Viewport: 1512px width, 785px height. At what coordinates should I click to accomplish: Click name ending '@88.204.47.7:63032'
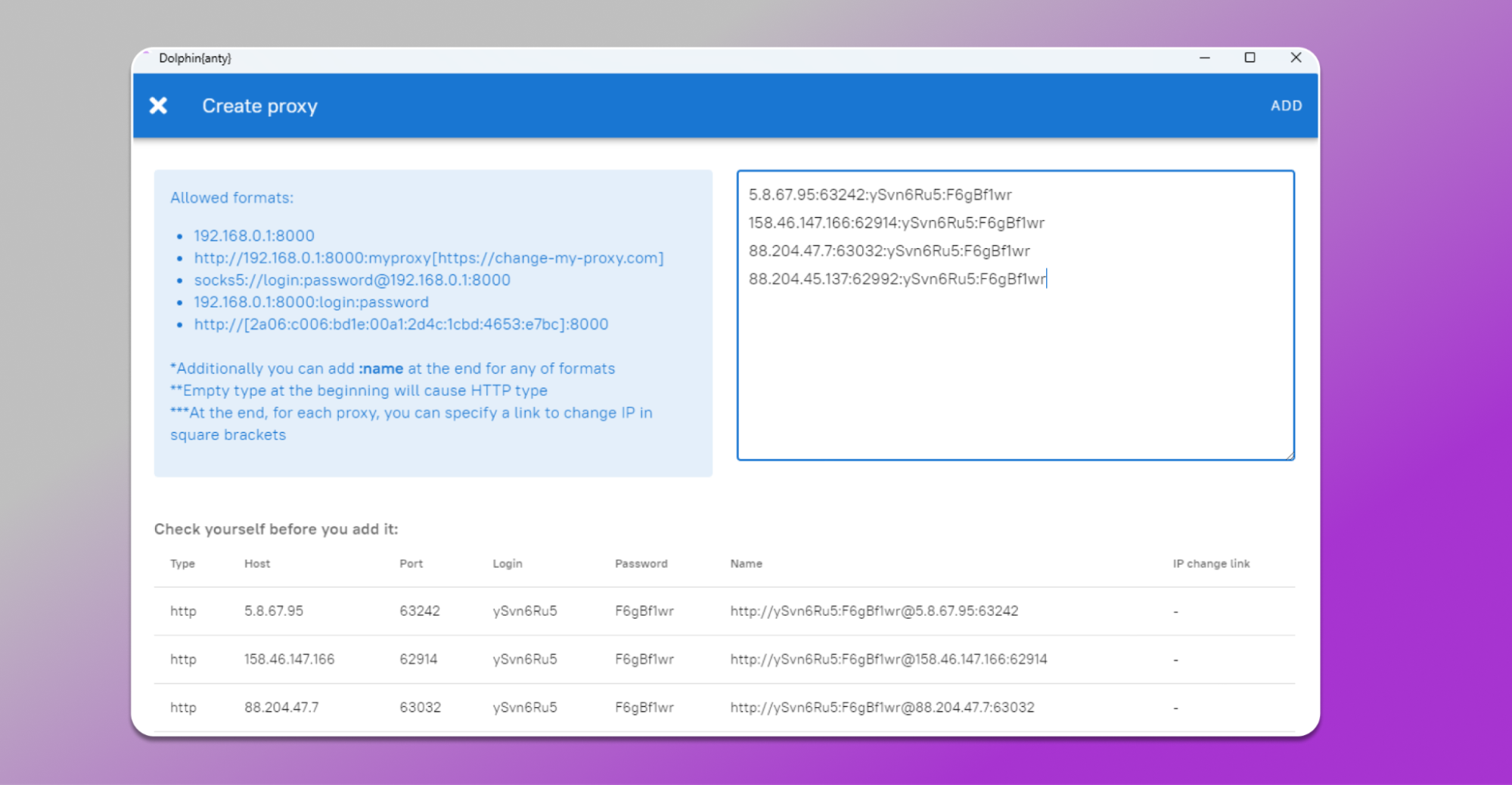tap(882, 708)
